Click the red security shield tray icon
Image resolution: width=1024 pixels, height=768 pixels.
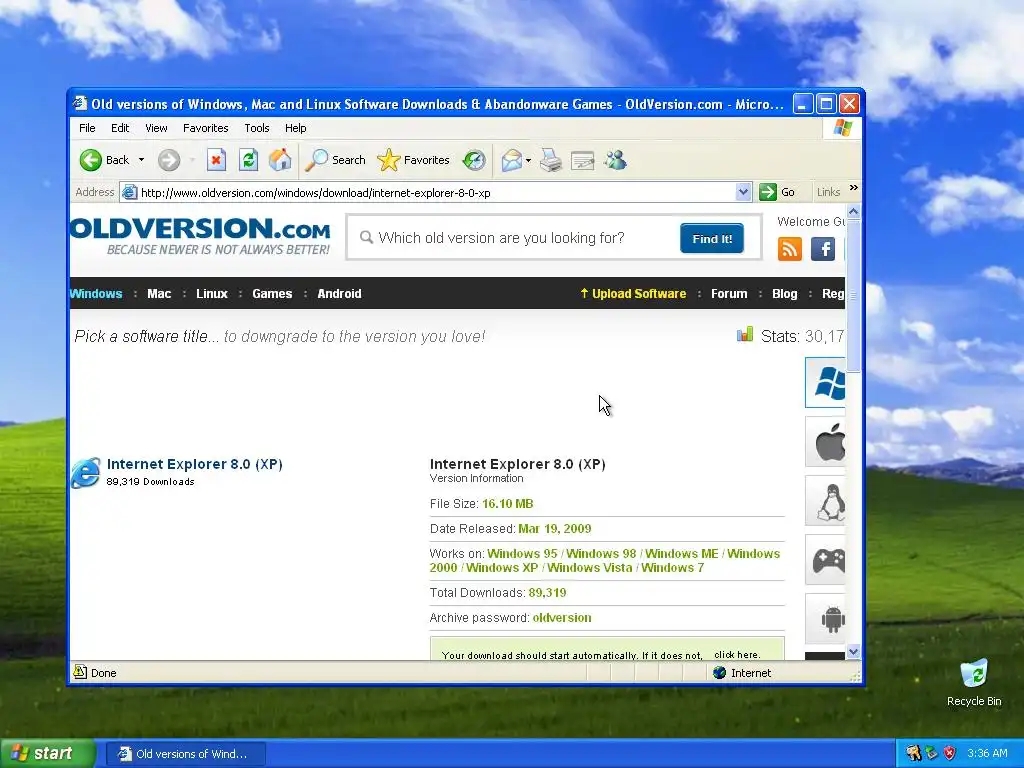pyautogui.click(x=950, y=753)
